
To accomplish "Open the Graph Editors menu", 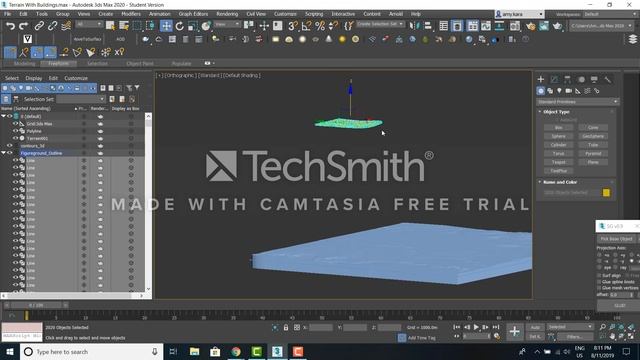I will (193, 14).
